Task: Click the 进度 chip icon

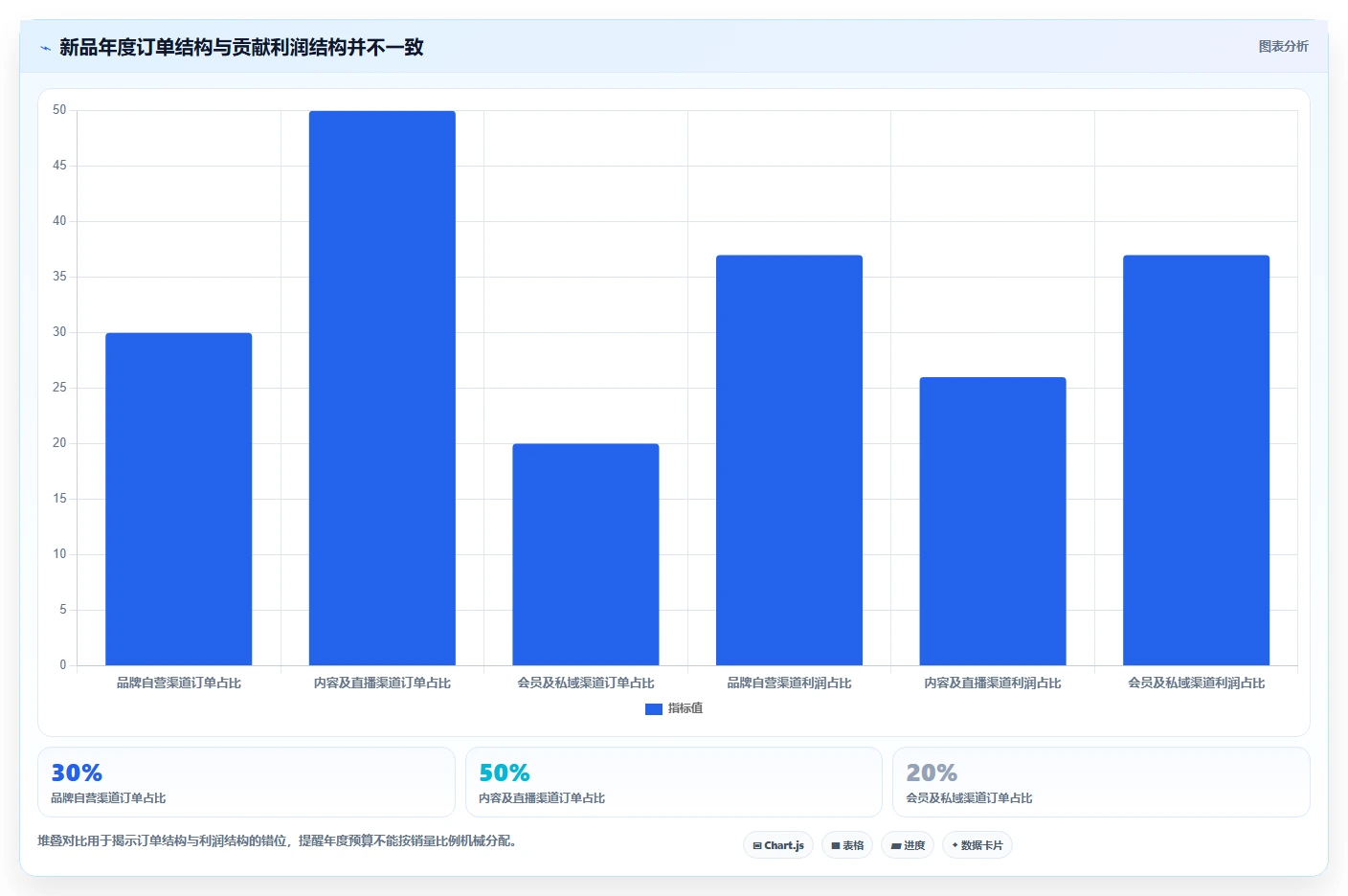Action: (896, 846)
